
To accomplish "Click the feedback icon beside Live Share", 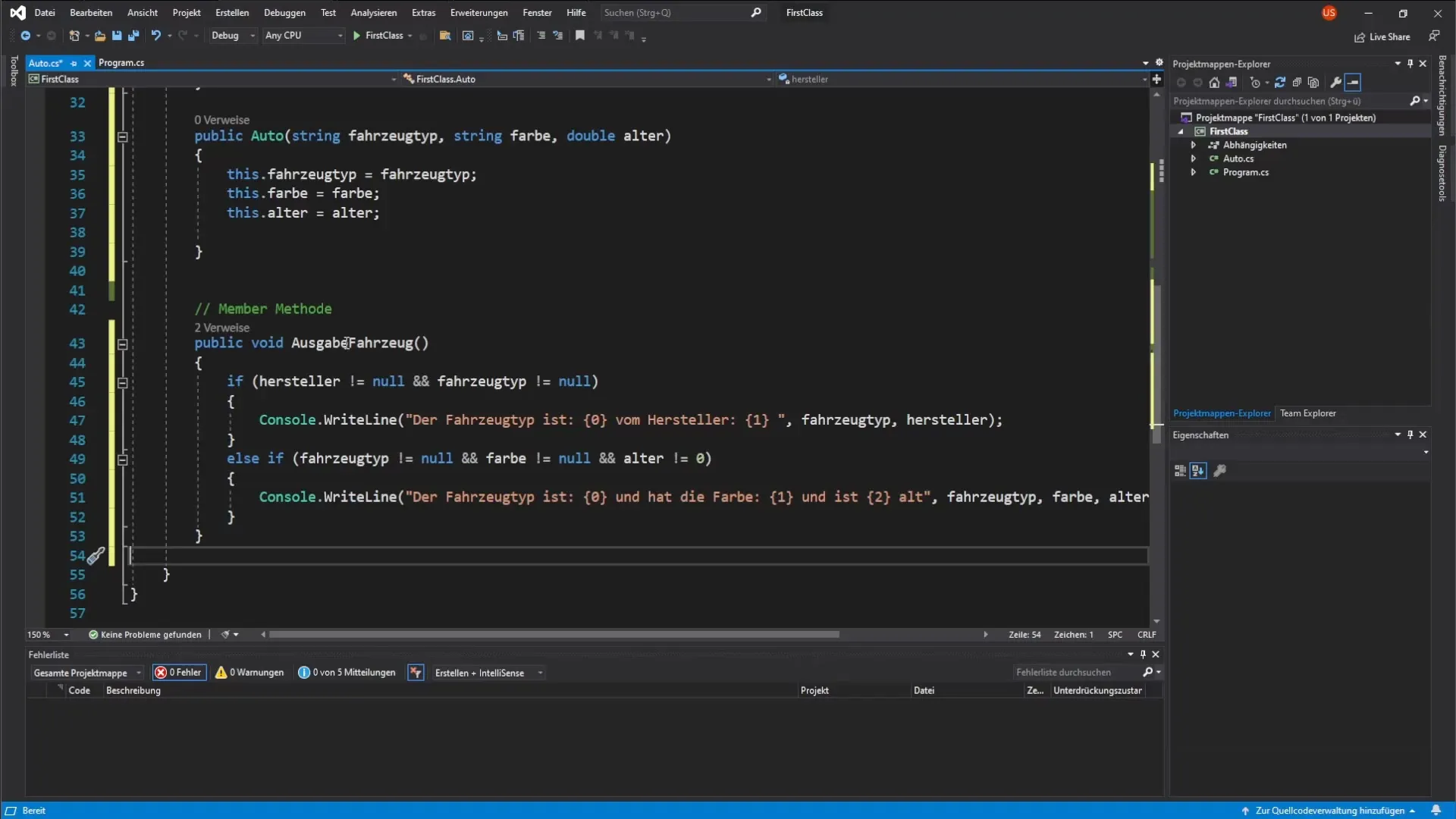I will 1434,36.
